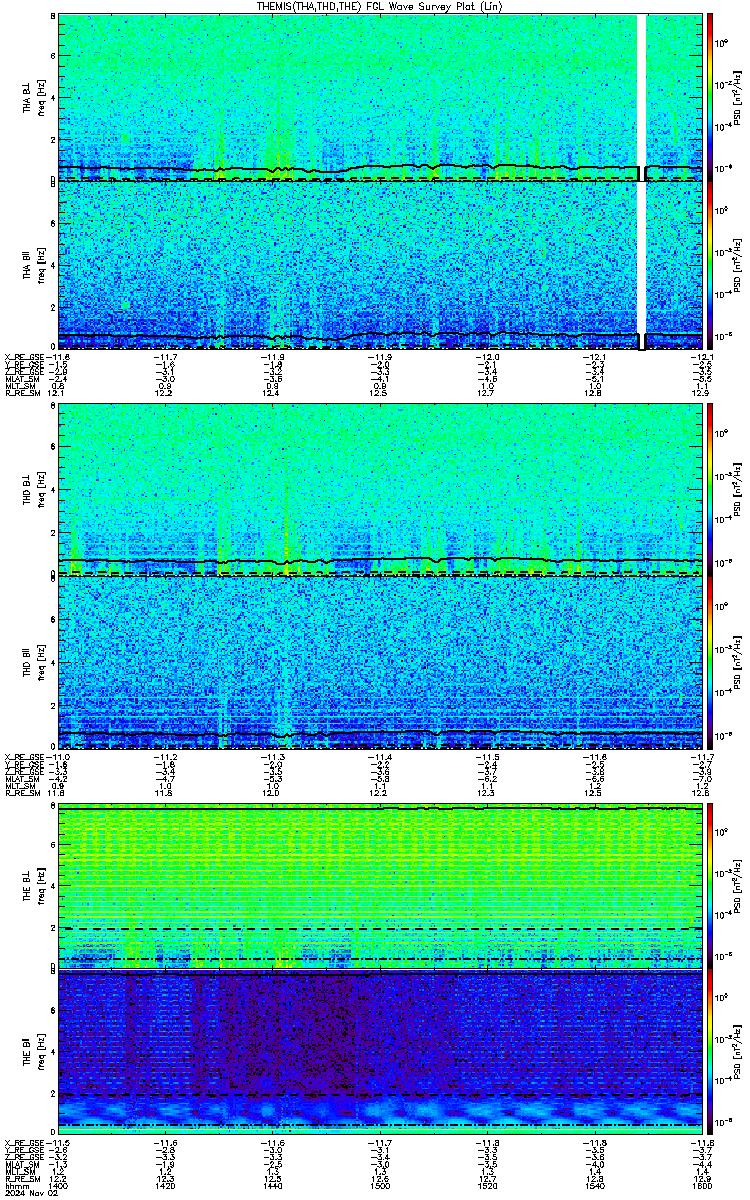This screenshot has height=1200, width=750.
Task: Click the THA BL panel PSD color bar
Action: pos(709,97)
